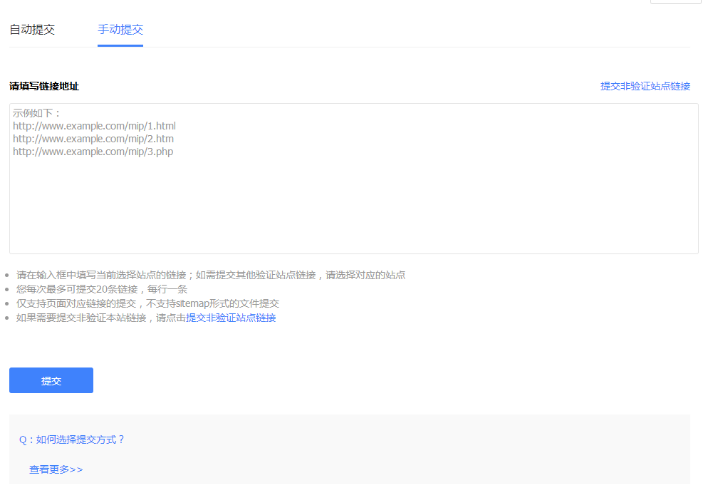Click inside the link address text area

[353, 200]
